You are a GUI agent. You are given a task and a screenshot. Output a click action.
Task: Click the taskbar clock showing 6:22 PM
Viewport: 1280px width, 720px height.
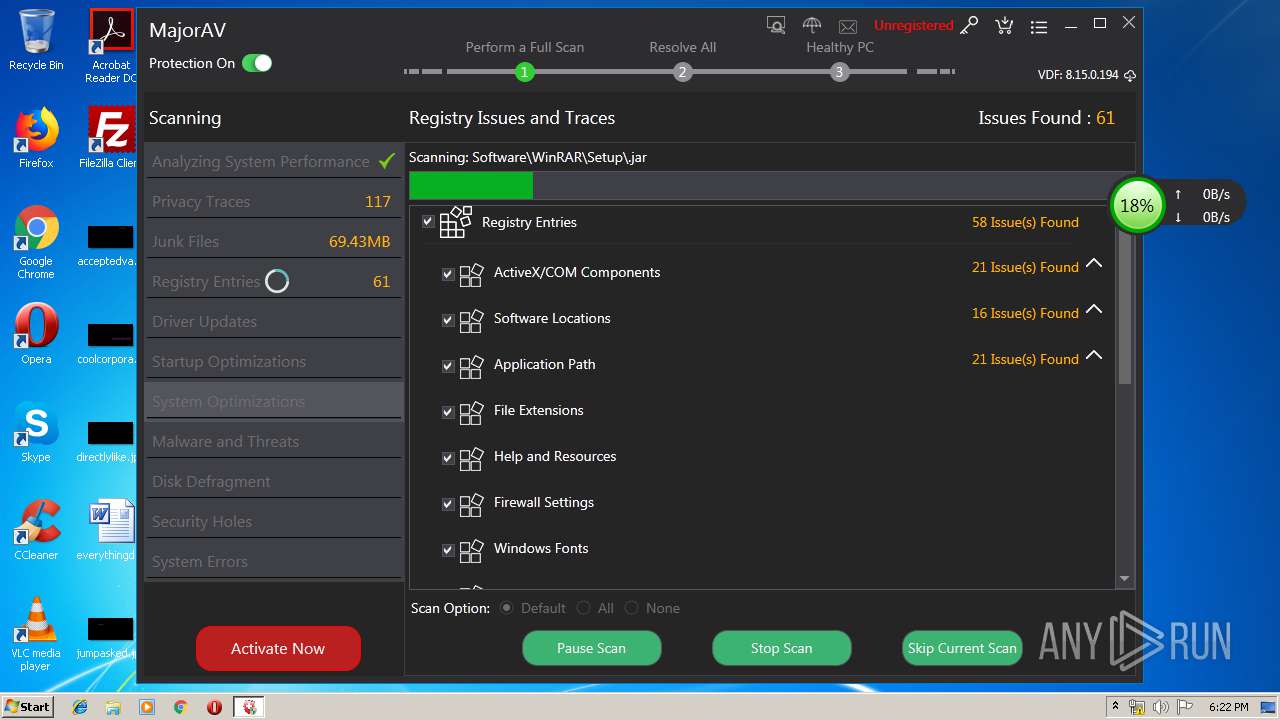(1228, 707)
